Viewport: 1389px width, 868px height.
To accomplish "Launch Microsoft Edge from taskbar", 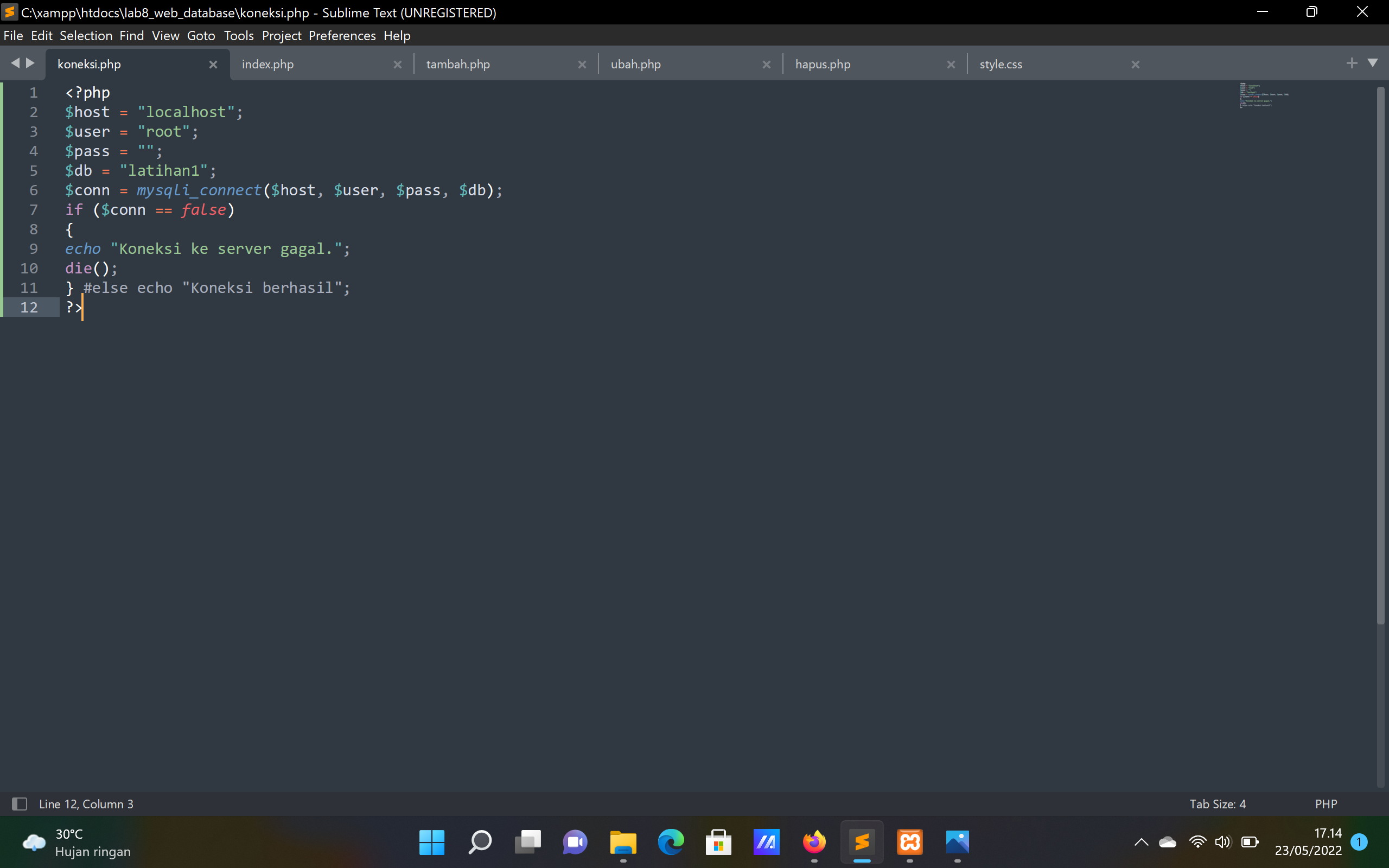I will tap(671, 842).
